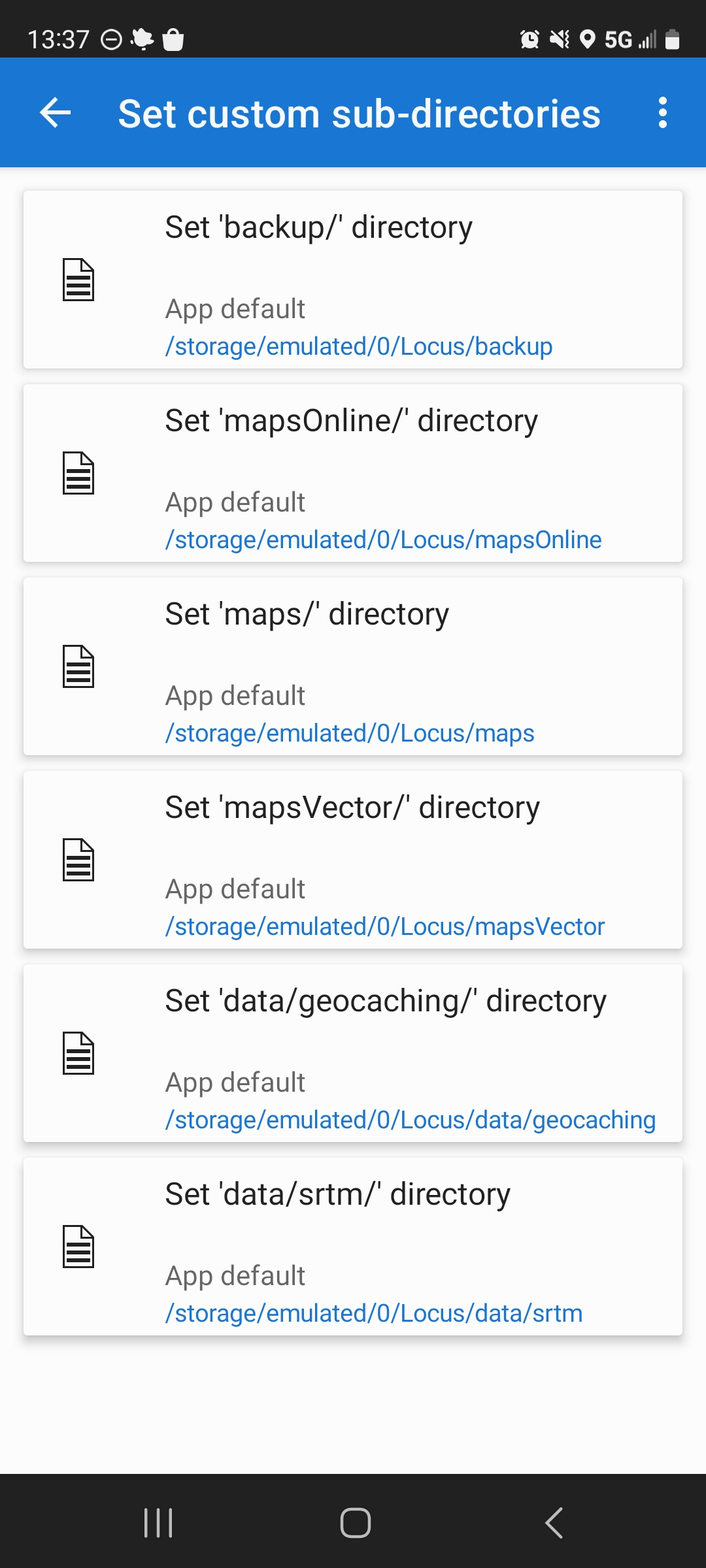
Task: Choose Set 'mapsVector/' directory entry
Action: tap(352, 808)
